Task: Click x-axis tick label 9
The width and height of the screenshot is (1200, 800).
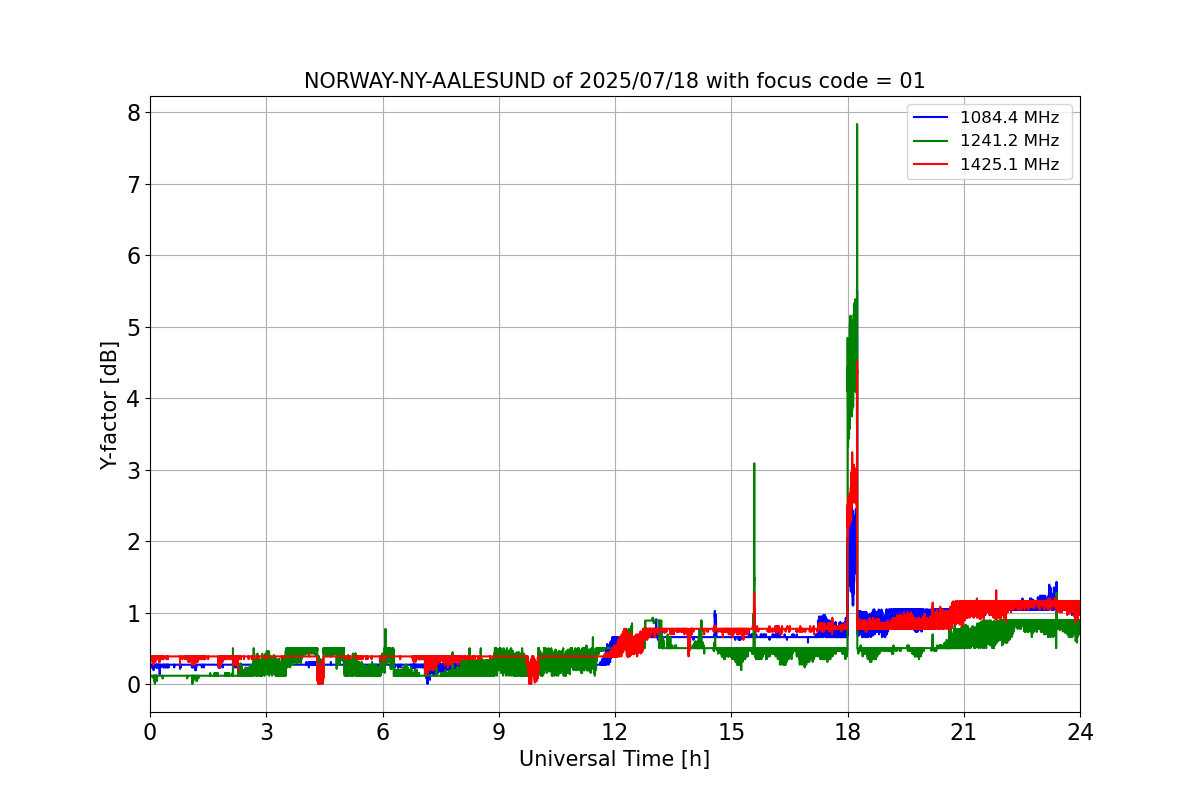Action: pos(499,732)
